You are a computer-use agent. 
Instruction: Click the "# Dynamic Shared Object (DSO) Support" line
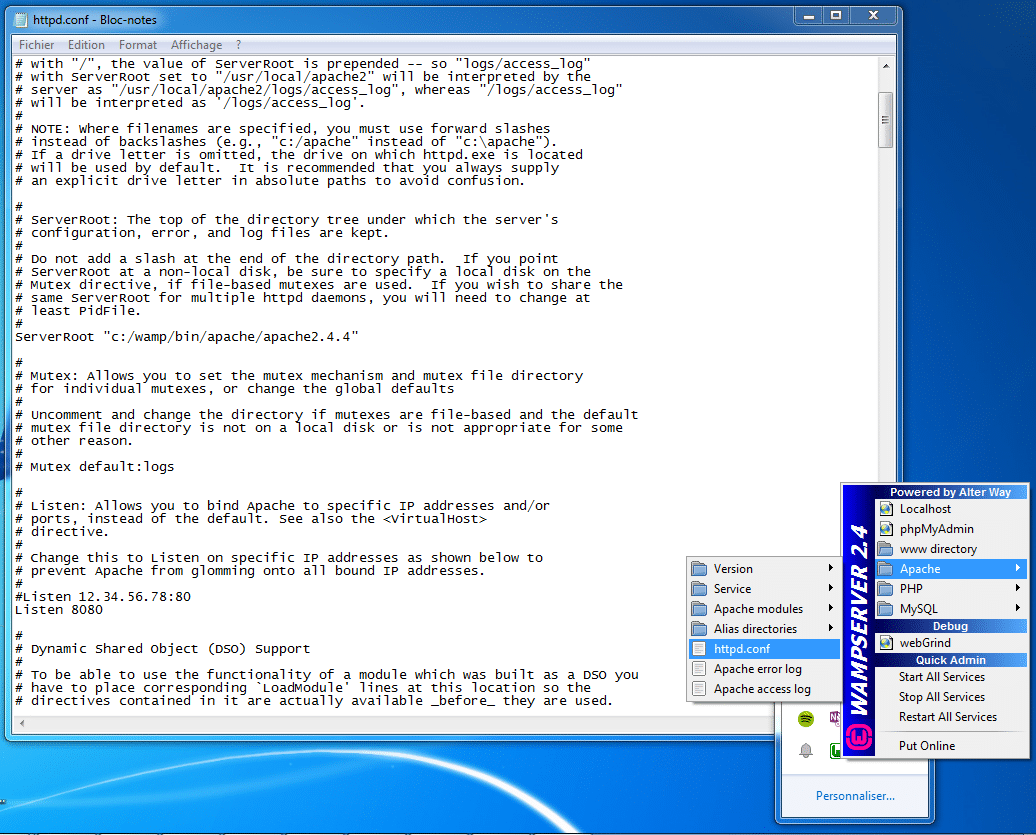point(163,649)
